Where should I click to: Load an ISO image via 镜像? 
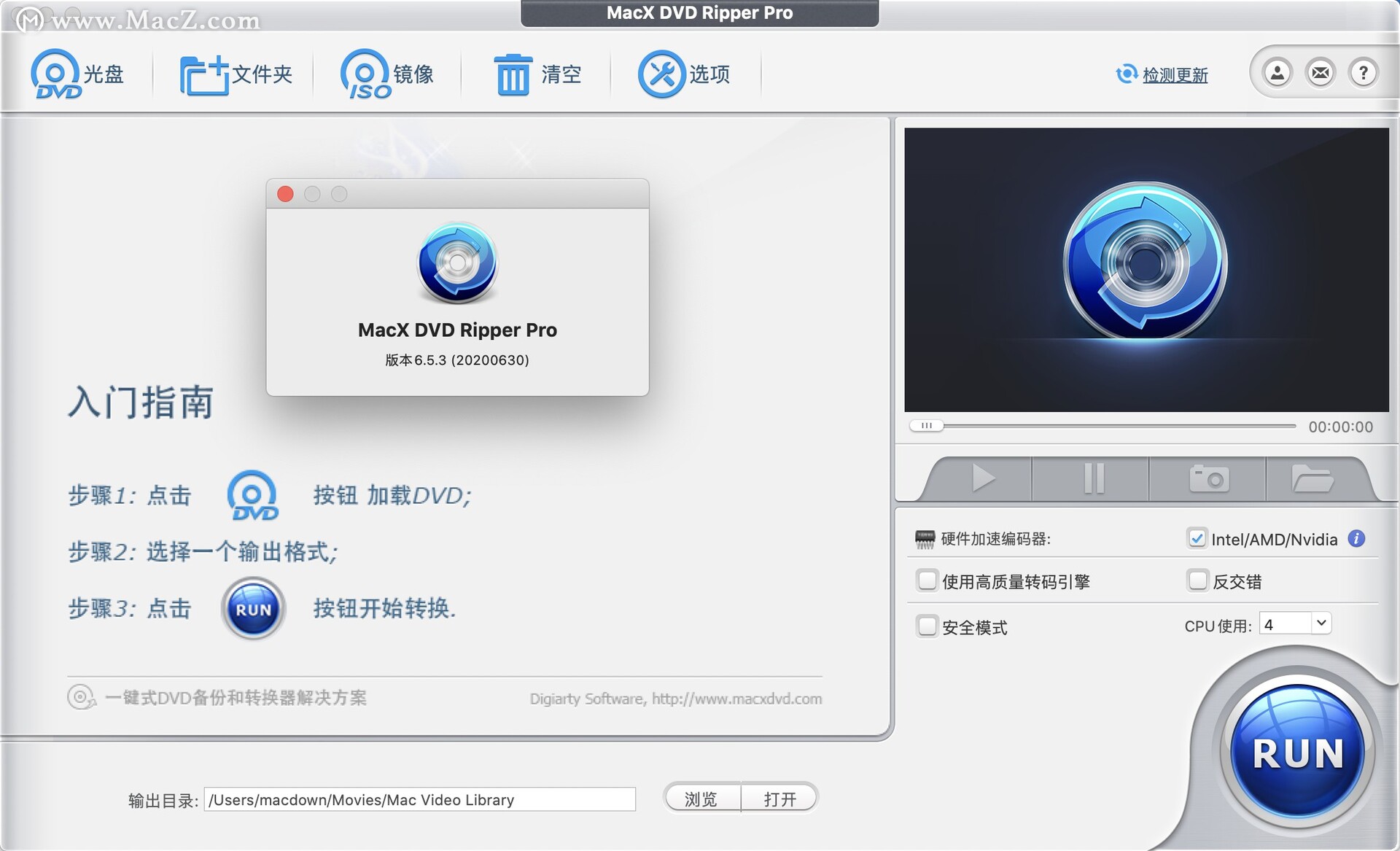[x=387, y=74]
